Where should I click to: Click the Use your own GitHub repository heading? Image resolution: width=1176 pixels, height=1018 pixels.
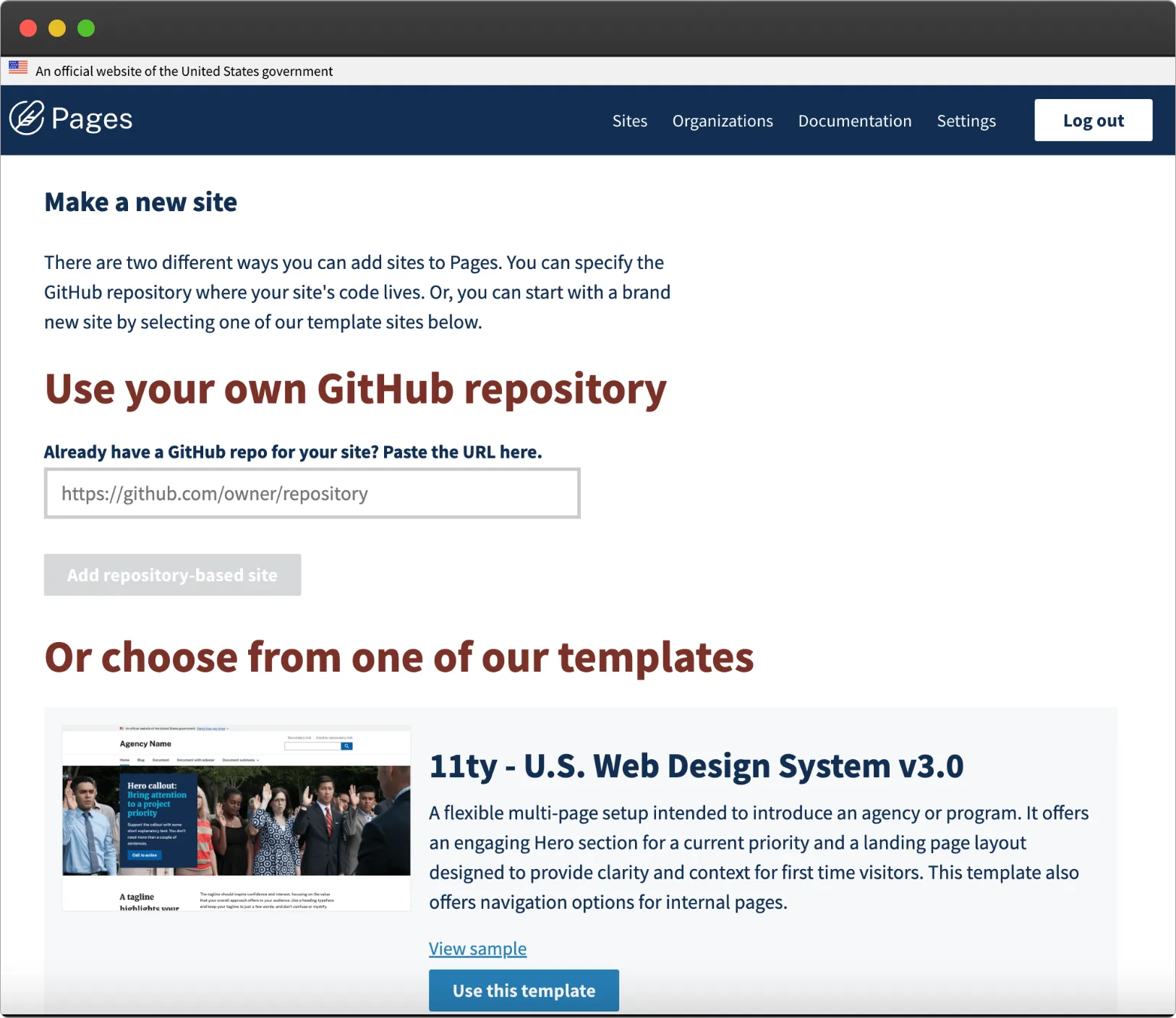[x=355, y=389]
